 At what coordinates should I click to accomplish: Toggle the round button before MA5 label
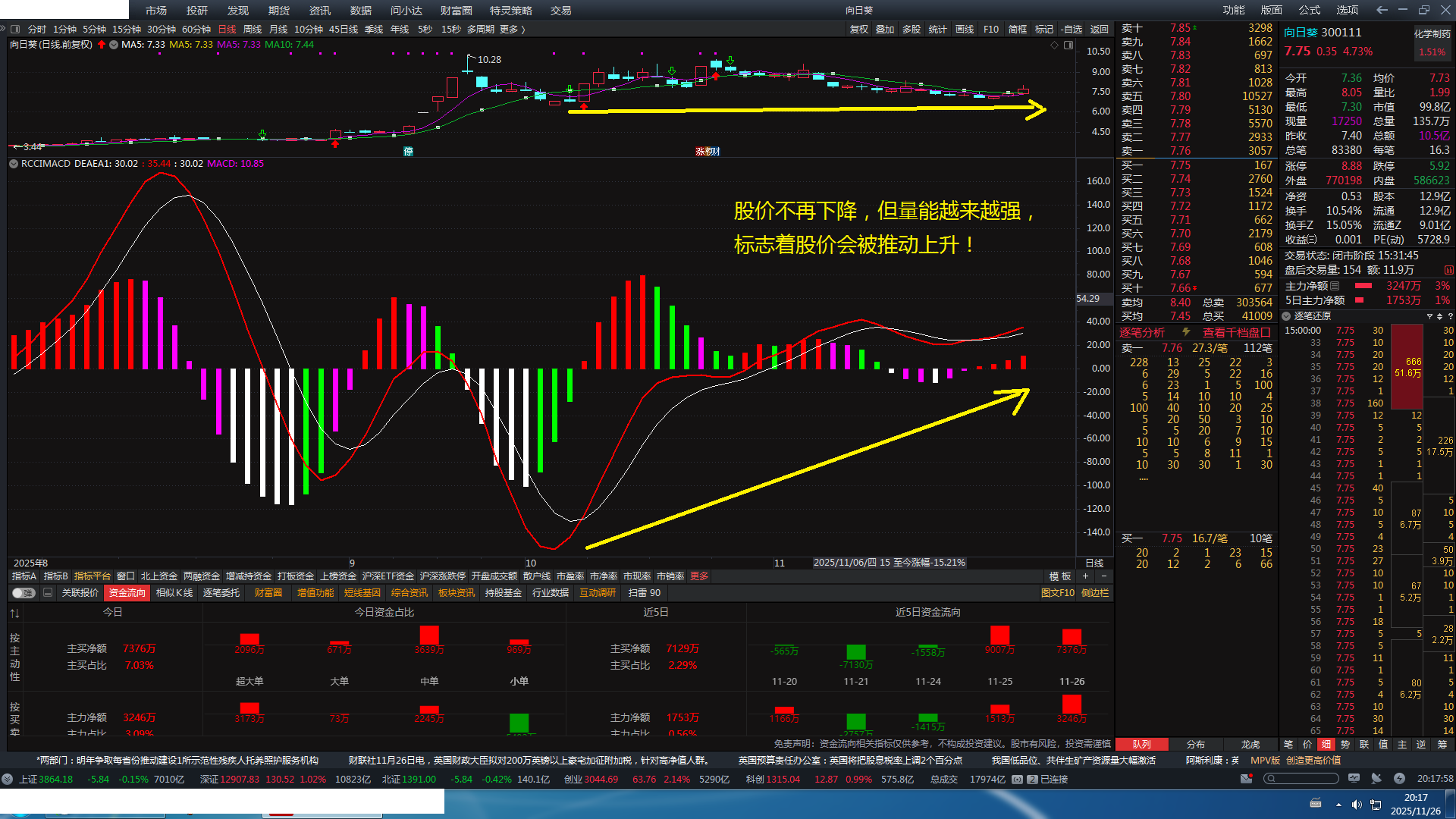114,45
